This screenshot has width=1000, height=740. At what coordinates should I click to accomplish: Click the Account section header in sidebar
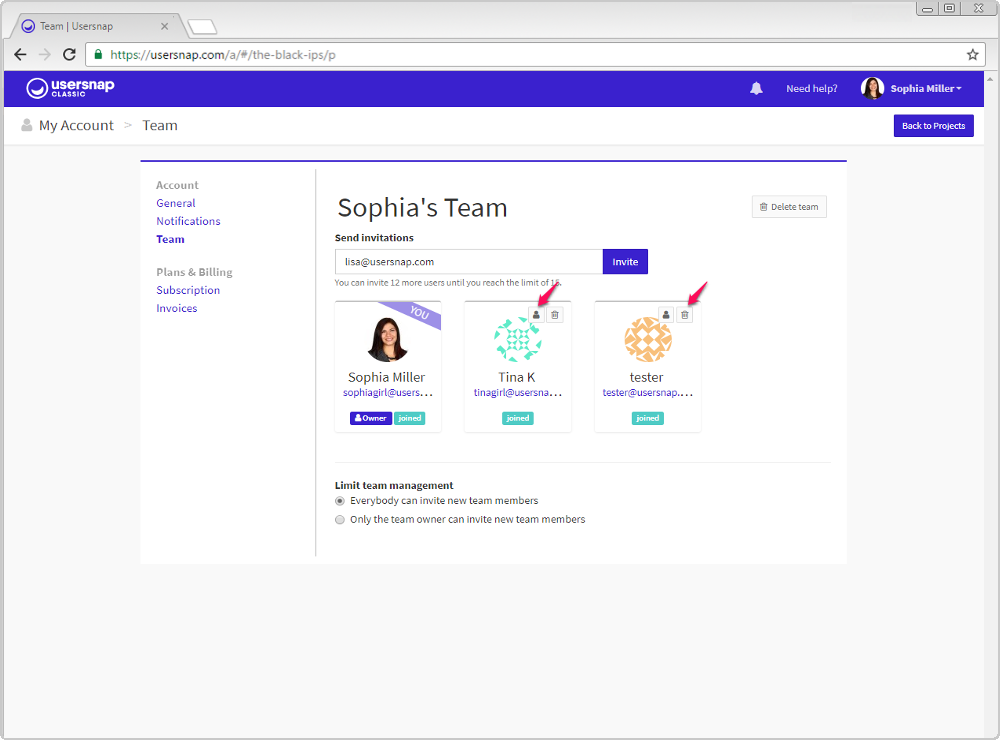(177, 185)
